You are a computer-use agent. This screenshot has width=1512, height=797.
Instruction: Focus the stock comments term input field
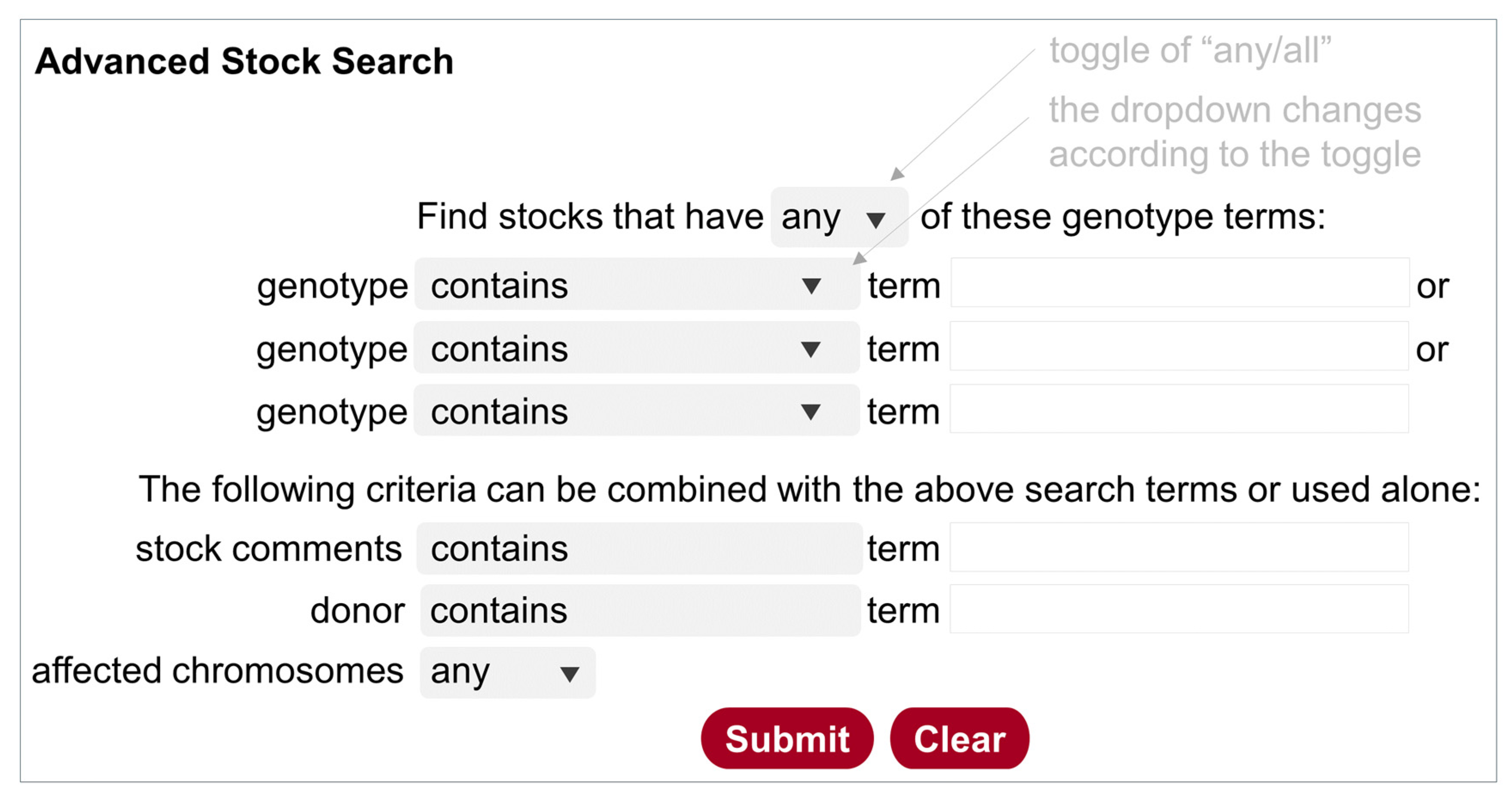[x=1179, y=547]
